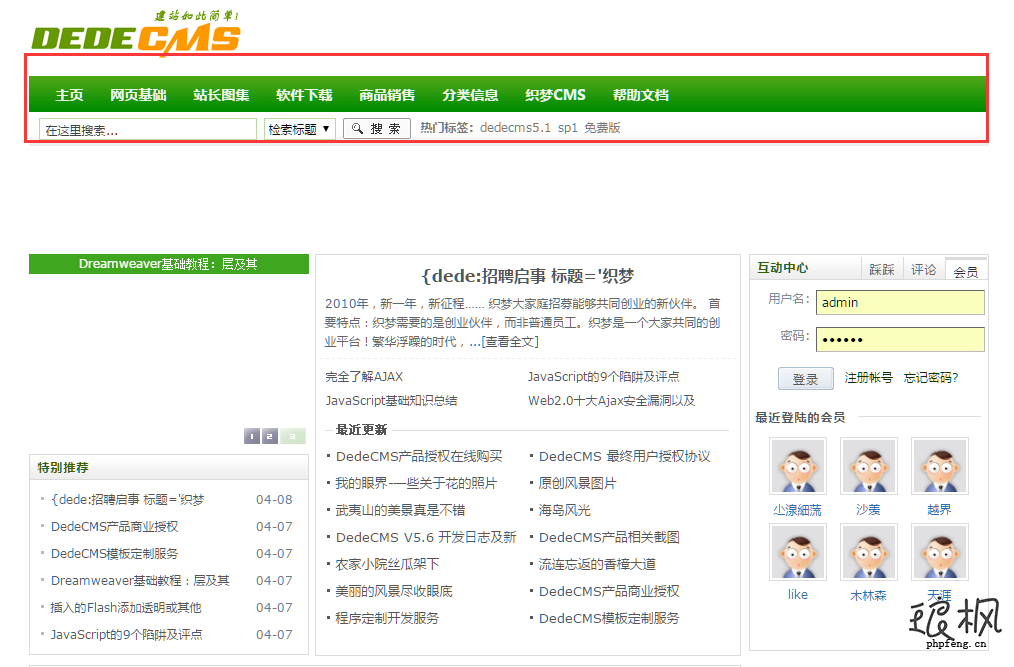1014x667 pixels.
Task: Switch slideshow to slide 2
Action: (270, 436)
